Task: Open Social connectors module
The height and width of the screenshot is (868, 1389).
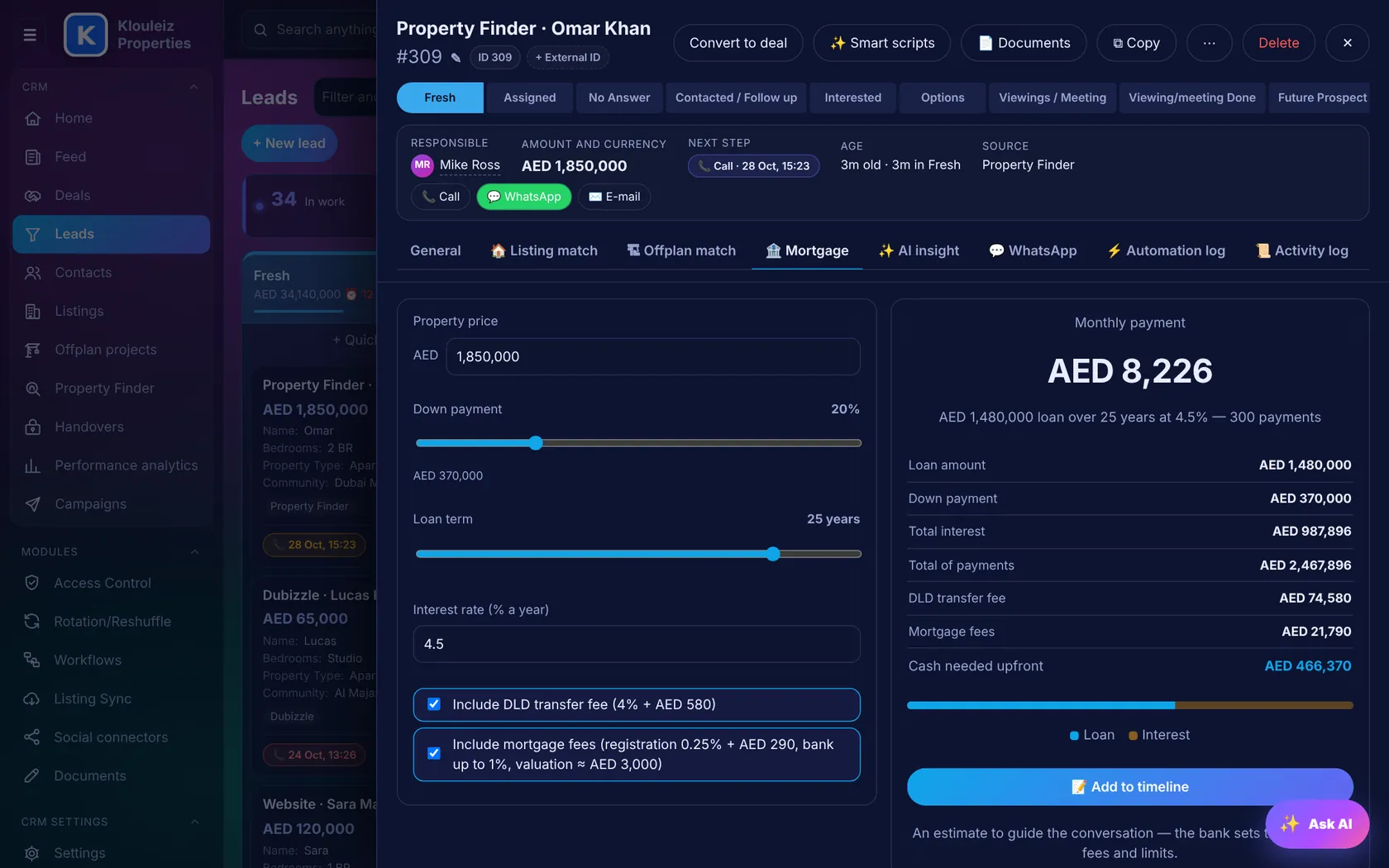Action: point(111,737)
